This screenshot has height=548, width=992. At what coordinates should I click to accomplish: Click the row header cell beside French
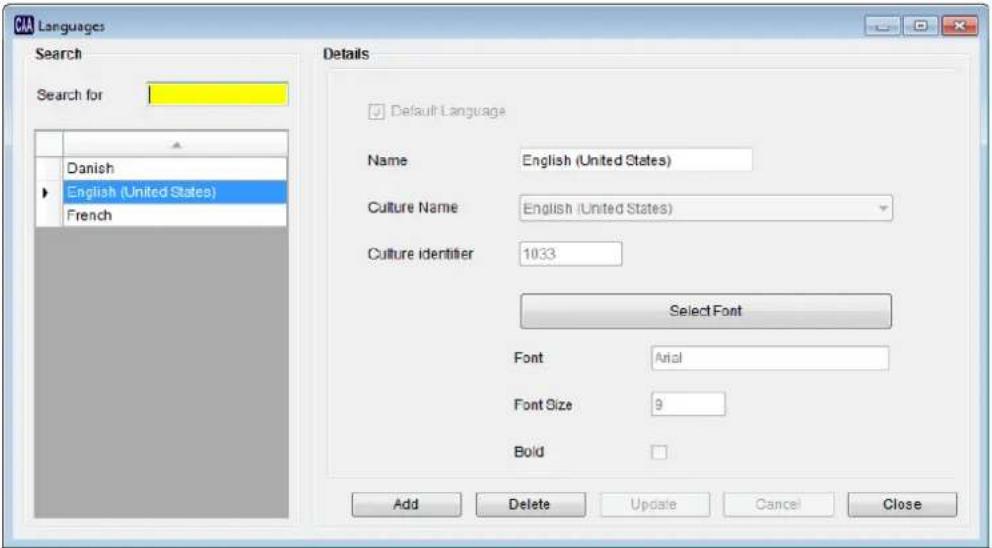[x=49, y=215]
